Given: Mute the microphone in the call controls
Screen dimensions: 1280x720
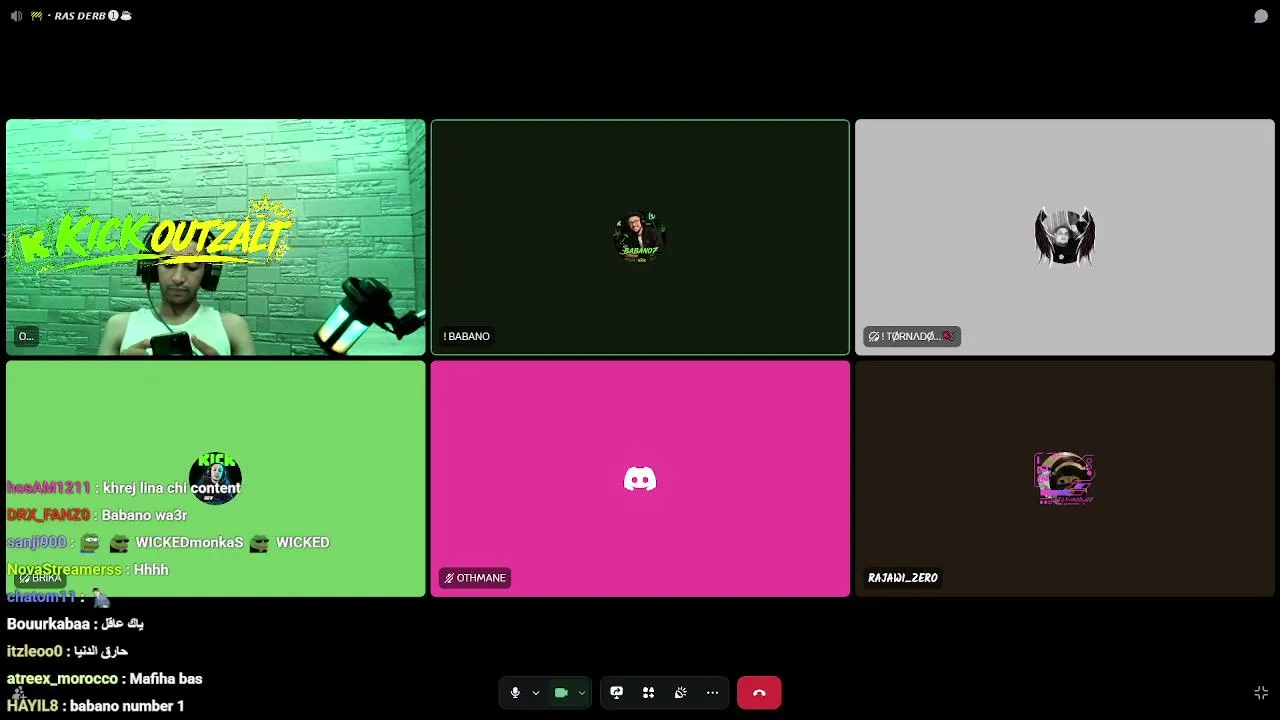Looking at the screenshot, I should point(515,692).
